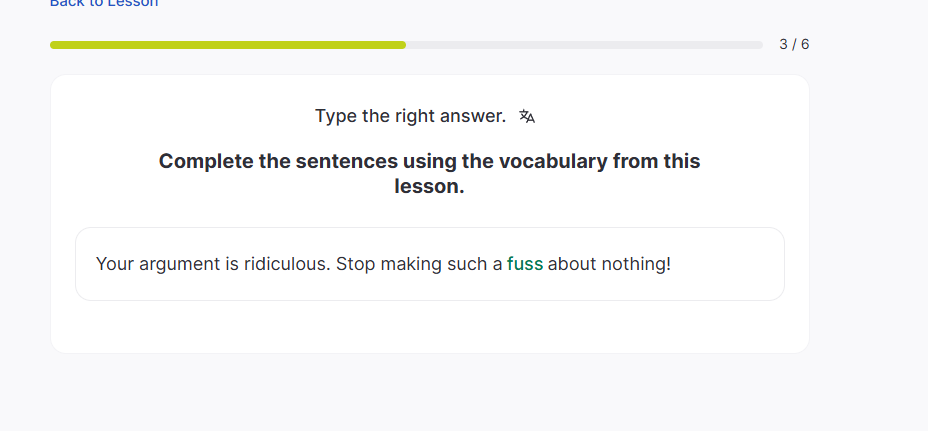Click the green filled part of progress bar
The height and width of the screenshot is (431, 928).
pyautogui.click(x=228, y=45)
